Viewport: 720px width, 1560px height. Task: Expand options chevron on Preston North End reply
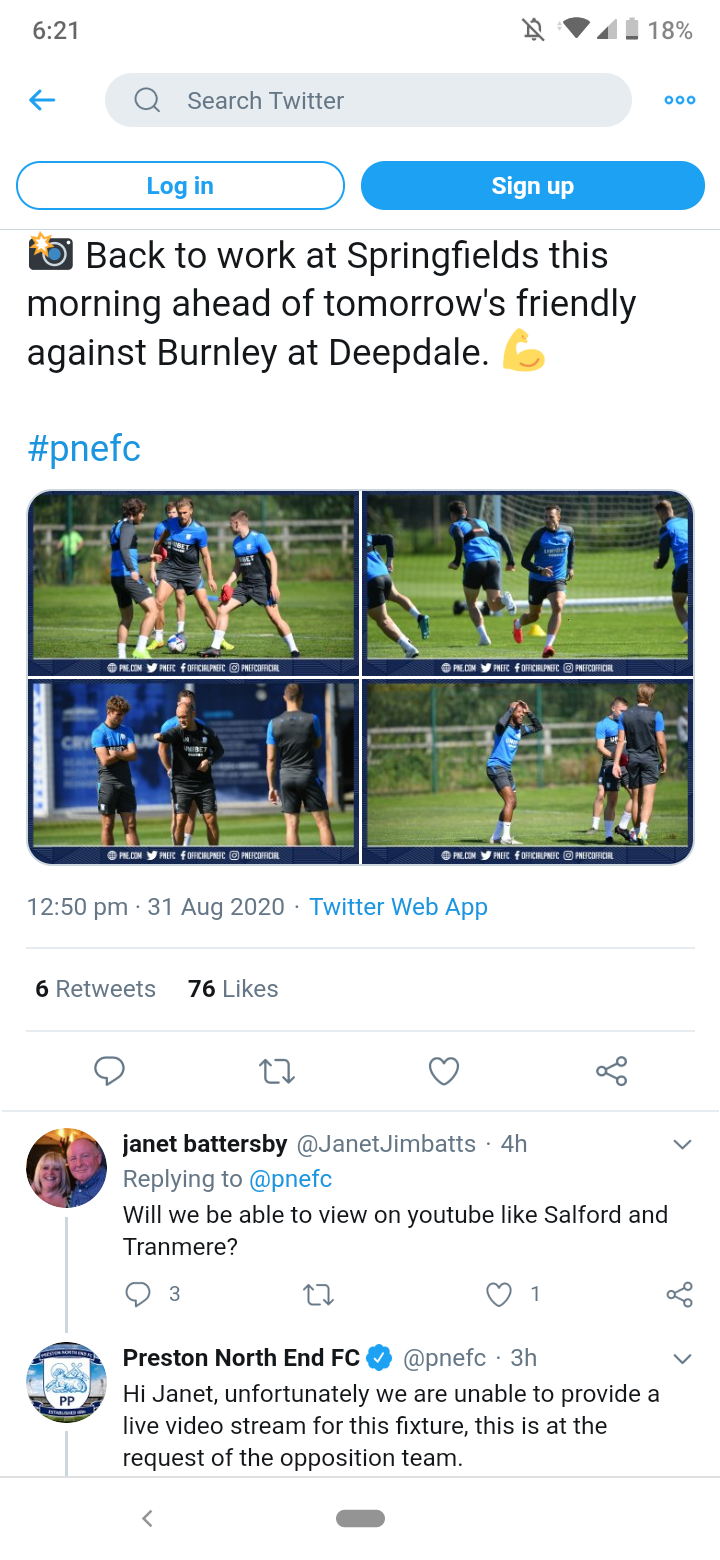point(683,1358)
